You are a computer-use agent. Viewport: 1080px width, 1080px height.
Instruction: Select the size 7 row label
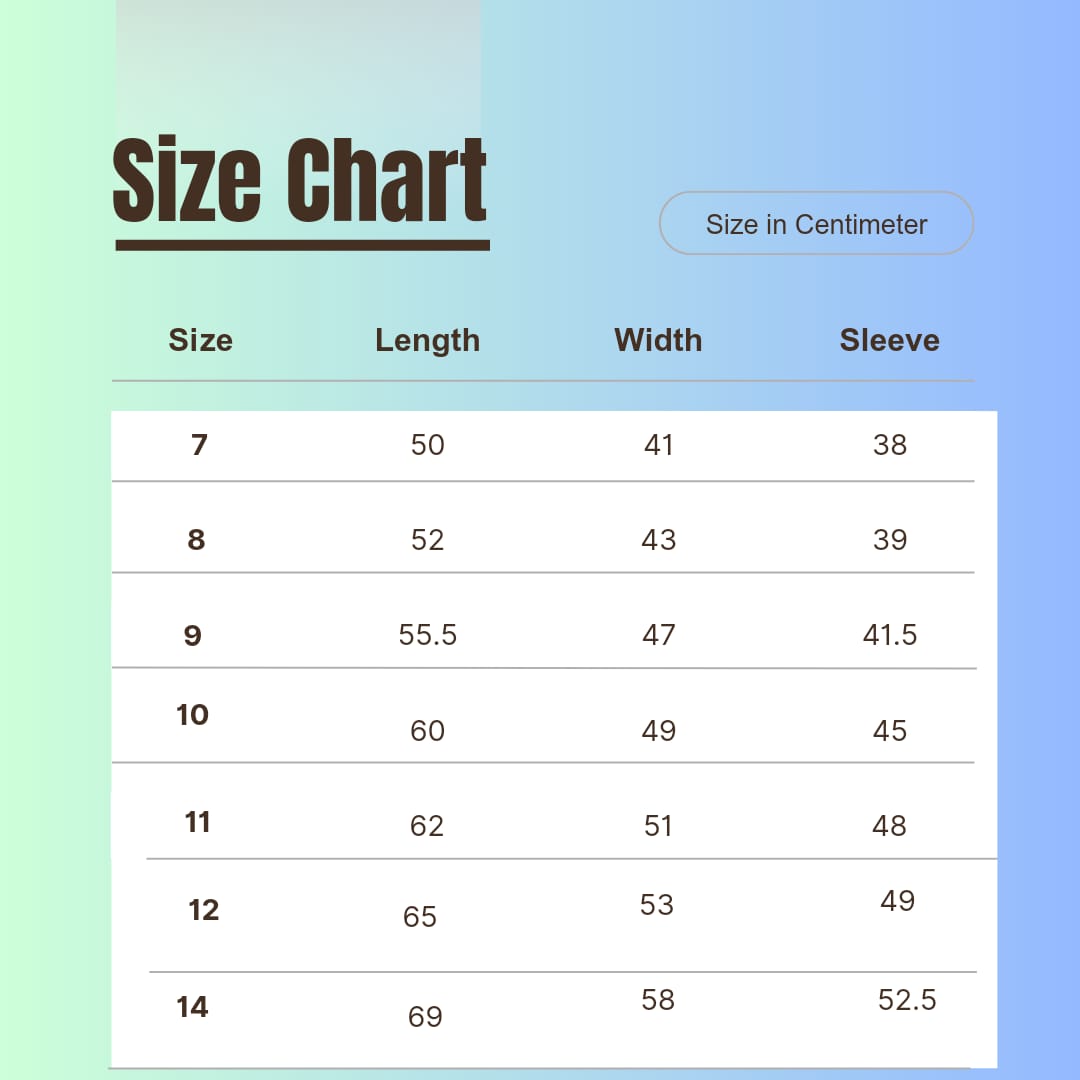[x=199, y=444]
